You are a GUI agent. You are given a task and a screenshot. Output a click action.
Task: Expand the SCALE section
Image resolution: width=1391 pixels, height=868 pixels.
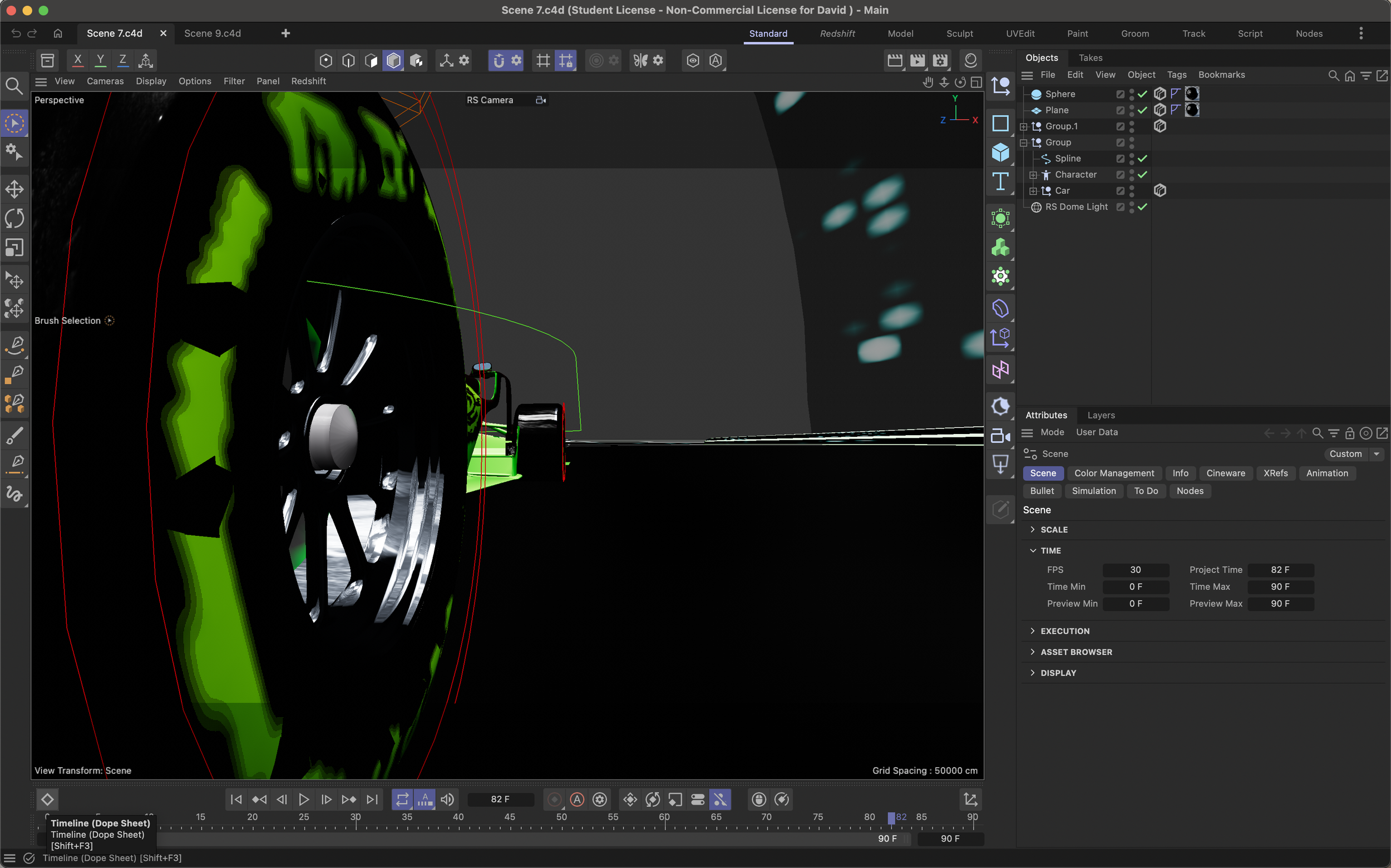[1033, 529]
